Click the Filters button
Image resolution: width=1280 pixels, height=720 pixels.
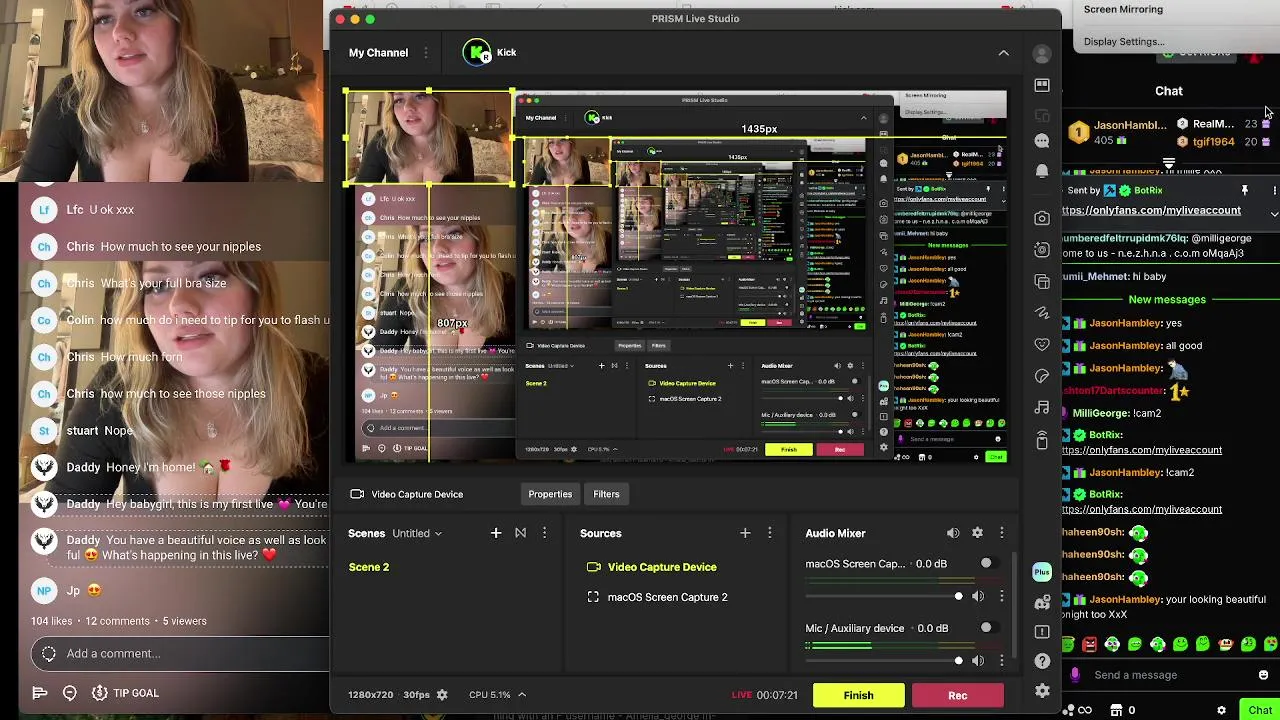(x=606, y=494)
